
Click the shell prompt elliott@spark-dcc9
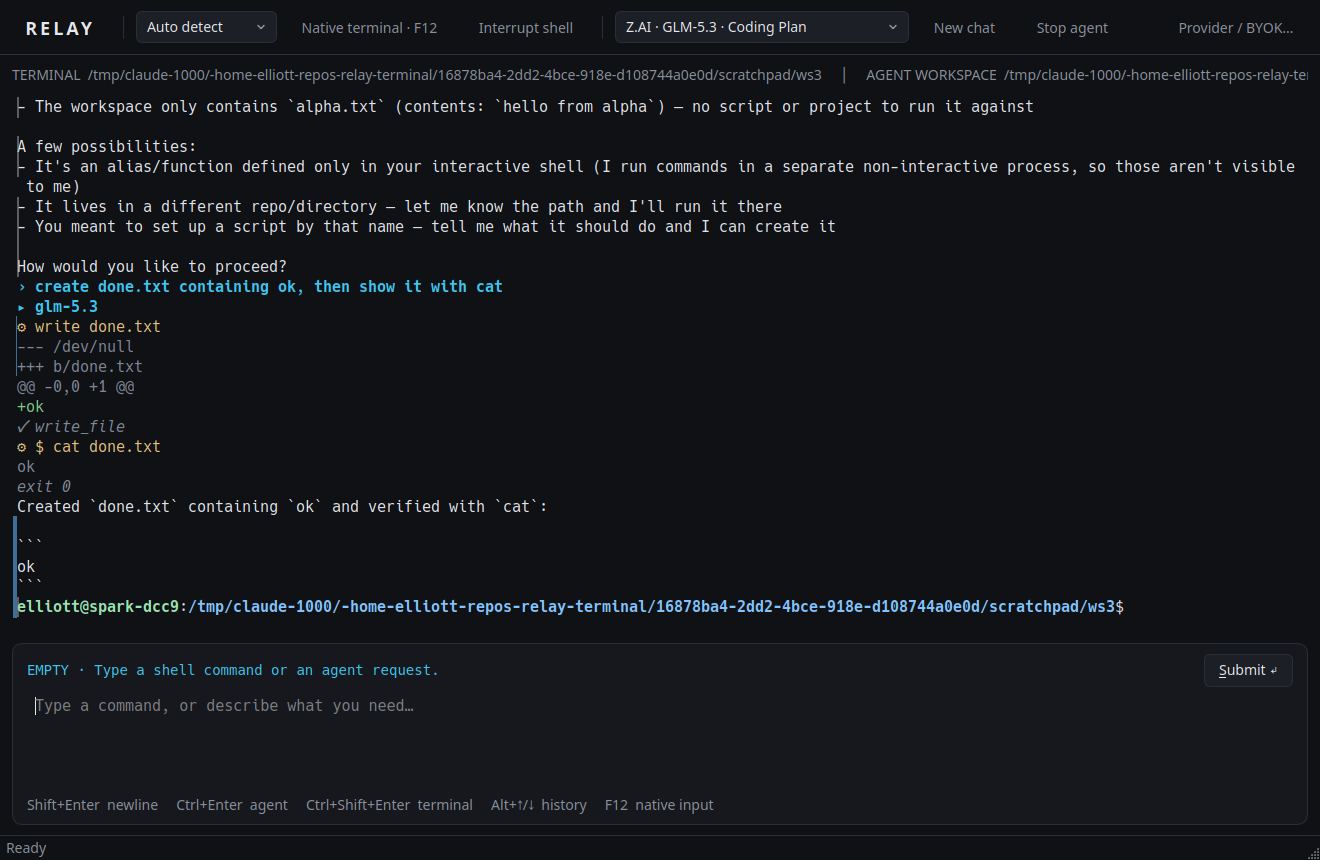click(x=98, y=607)
